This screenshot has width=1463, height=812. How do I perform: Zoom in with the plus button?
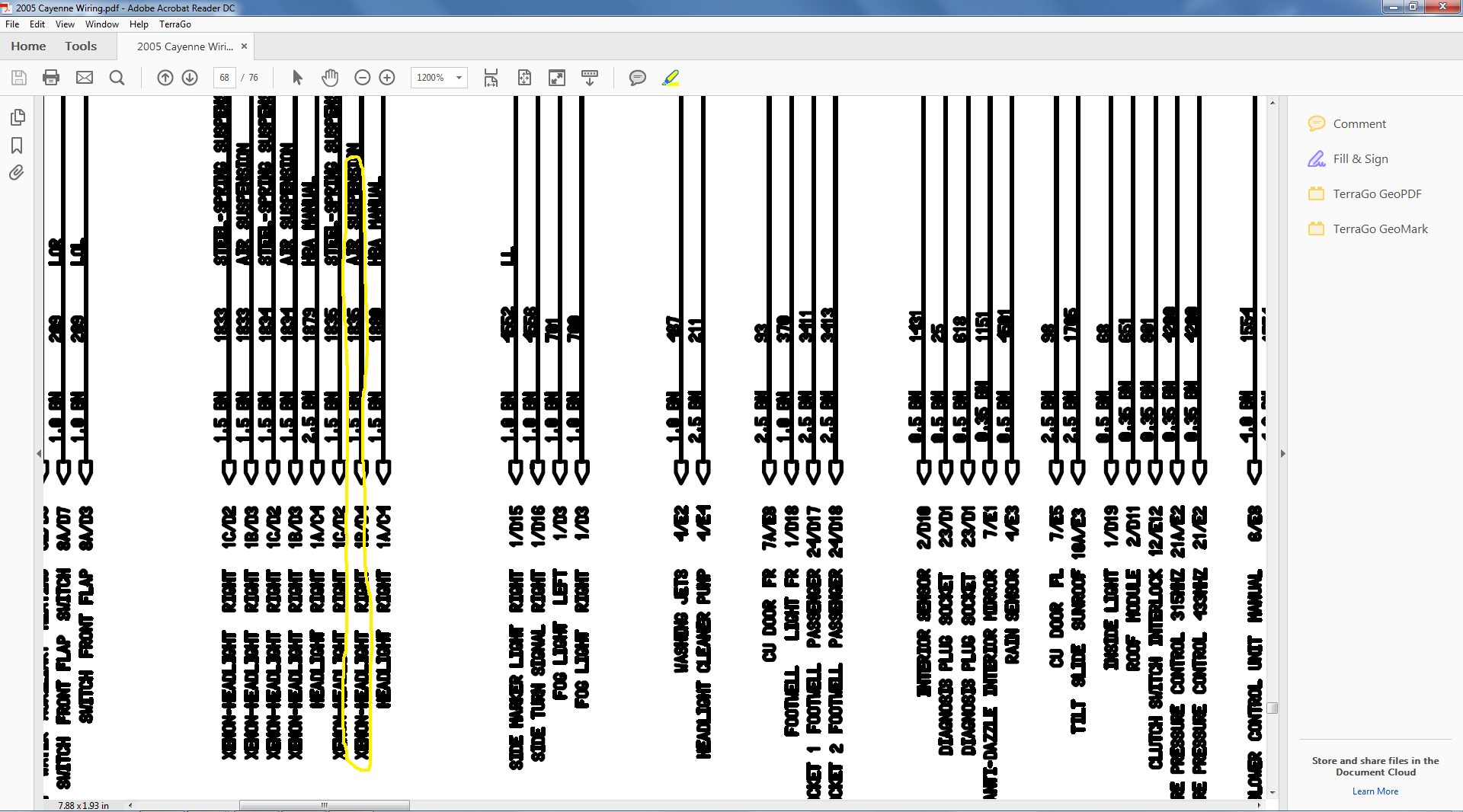click(x=387, y=78)
